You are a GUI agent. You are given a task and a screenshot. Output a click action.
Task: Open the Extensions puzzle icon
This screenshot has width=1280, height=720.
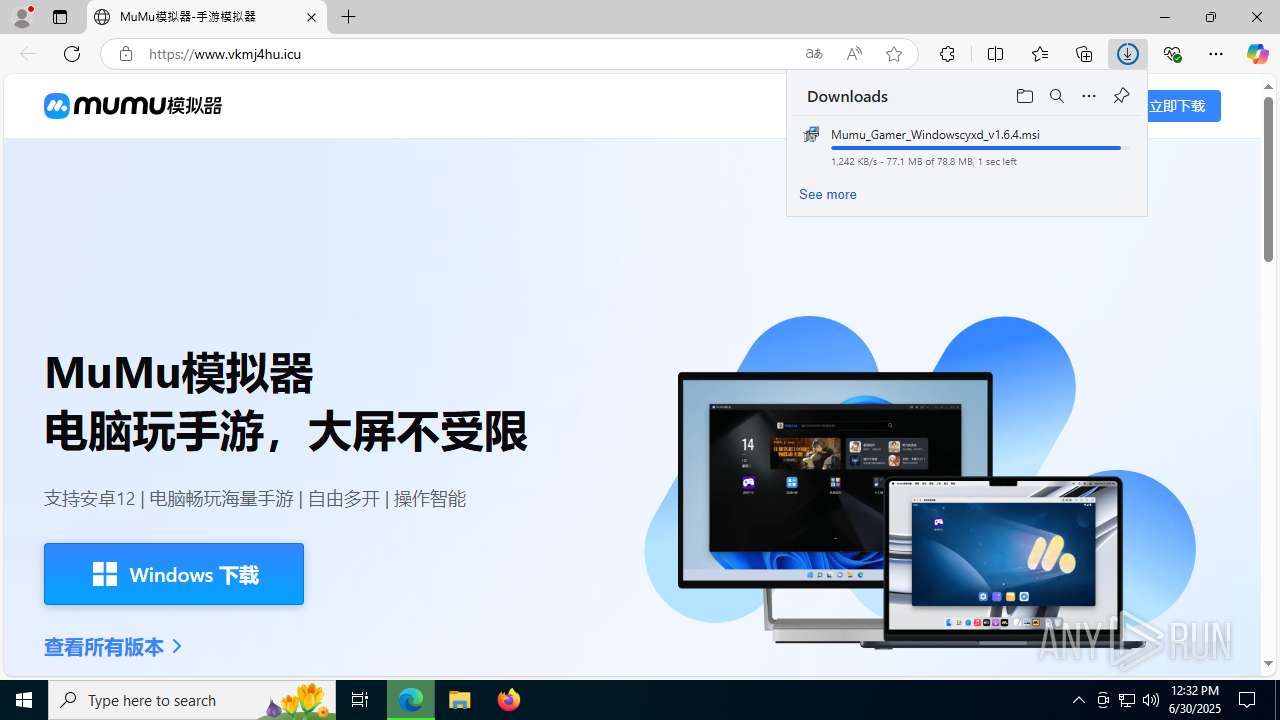click(947, 54)
